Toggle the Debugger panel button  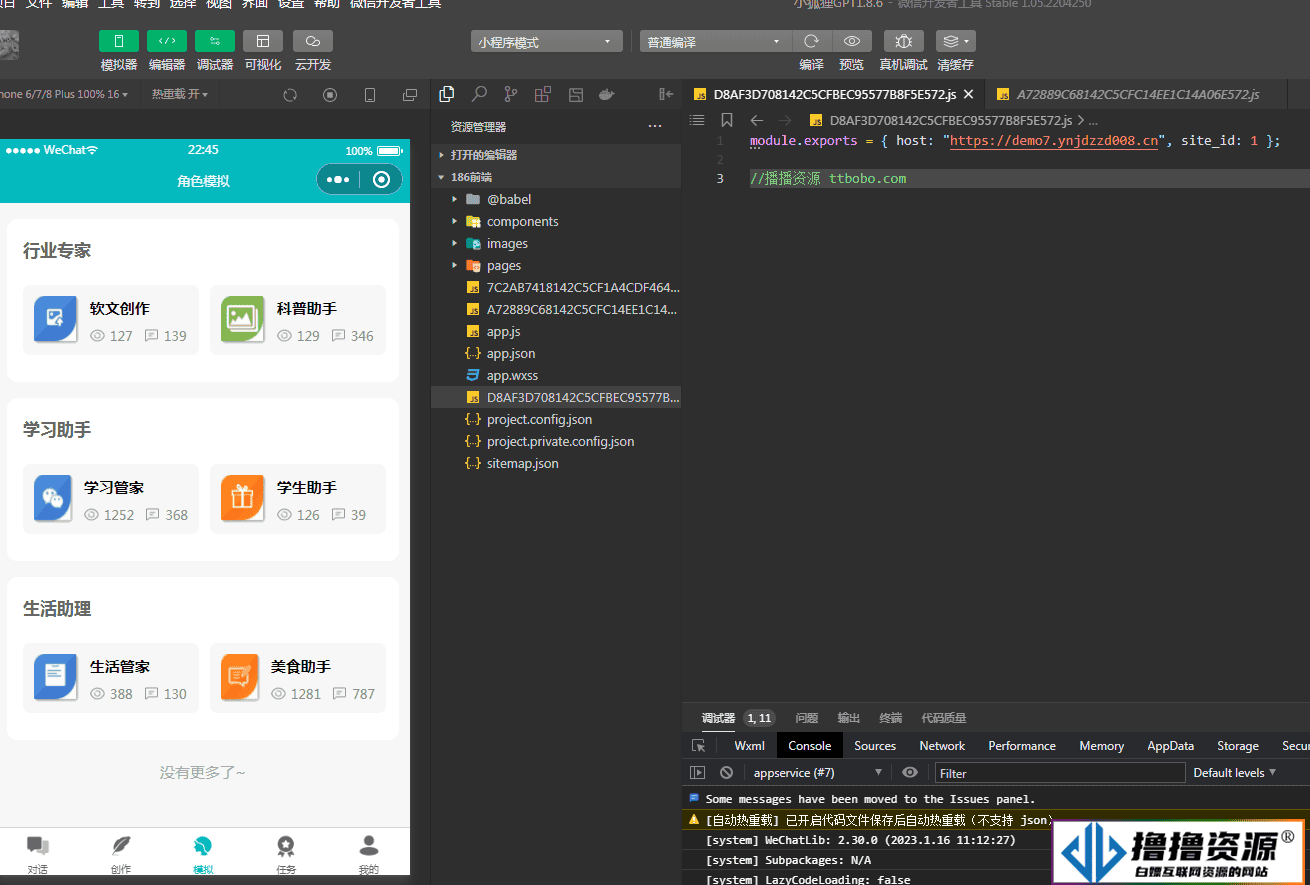(x=215, y=41)
